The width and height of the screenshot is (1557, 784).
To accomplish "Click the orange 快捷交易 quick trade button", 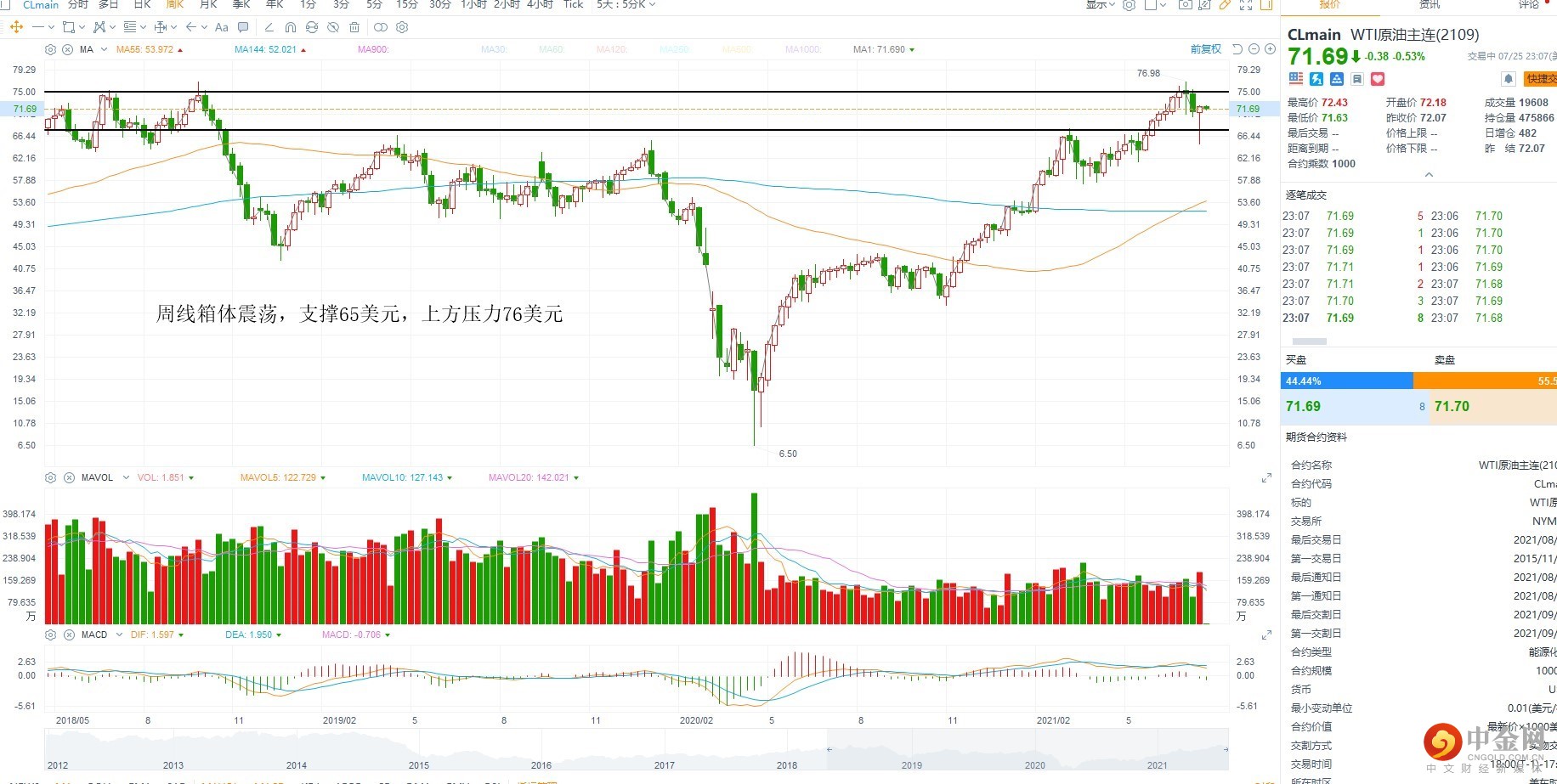I will tap(1540, 79).
